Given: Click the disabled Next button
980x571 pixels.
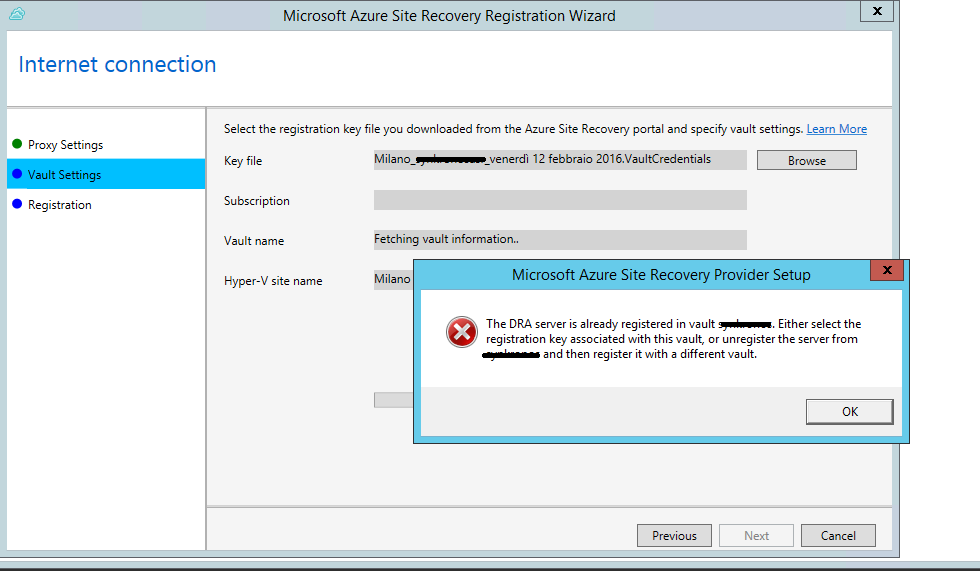Looking at the screenshot, I should pyautogui.click(x=756, y=535).
